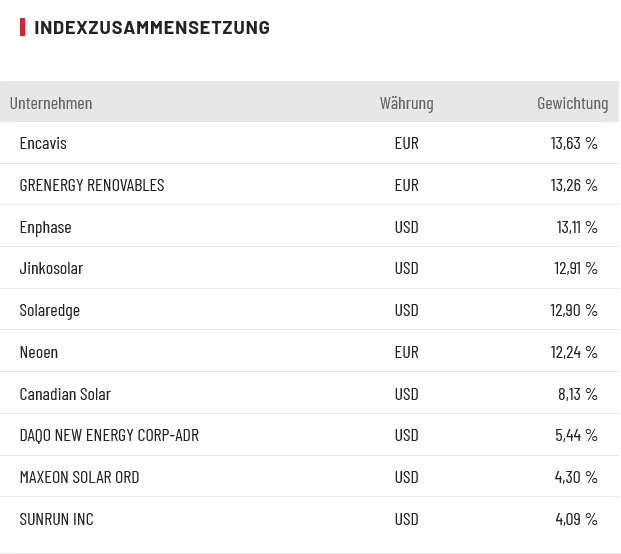Click the EUR currency for Neoen
621x554 pixels.
tap(406, 352)
